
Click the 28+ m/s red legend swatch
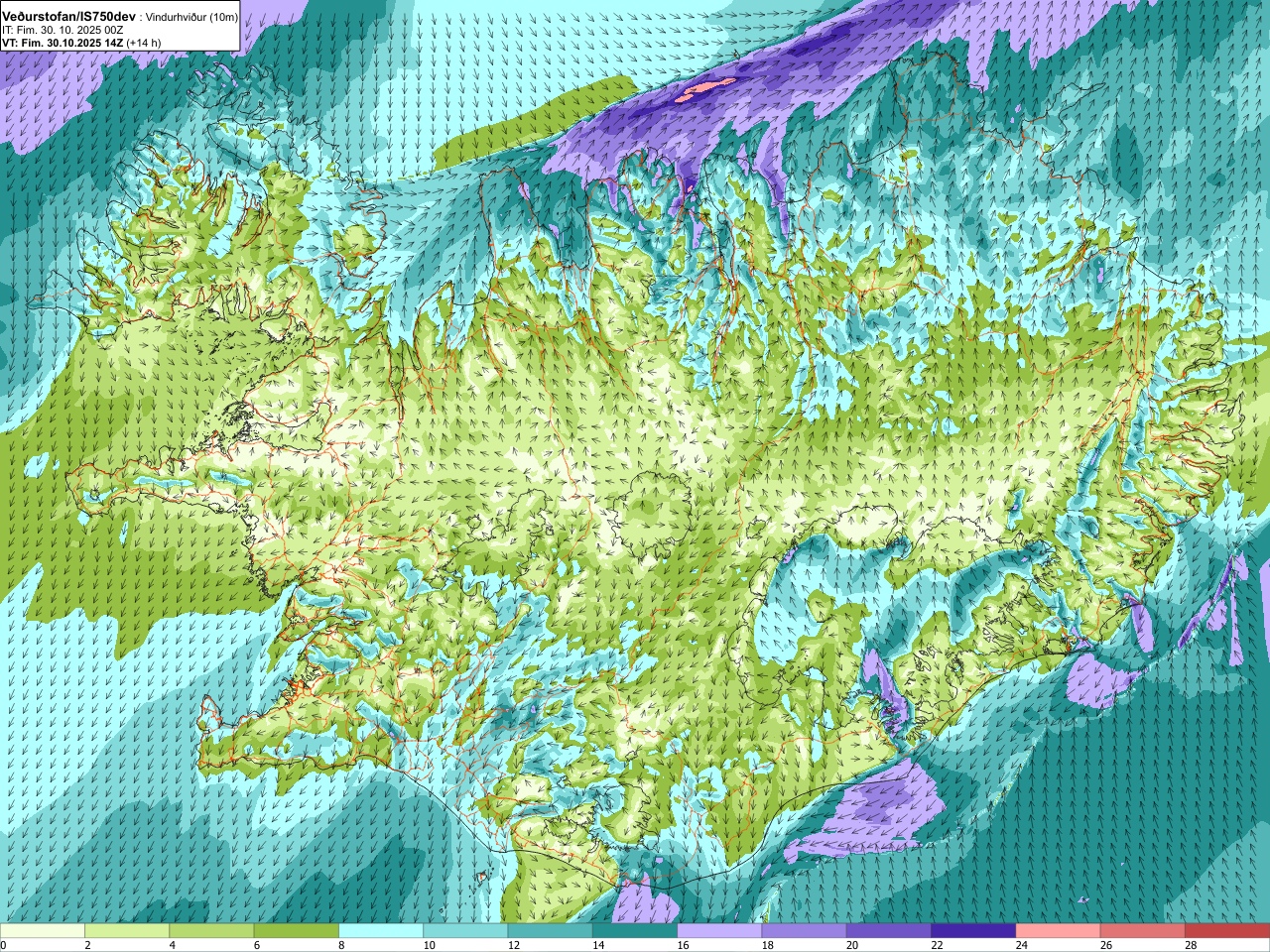1227,931
